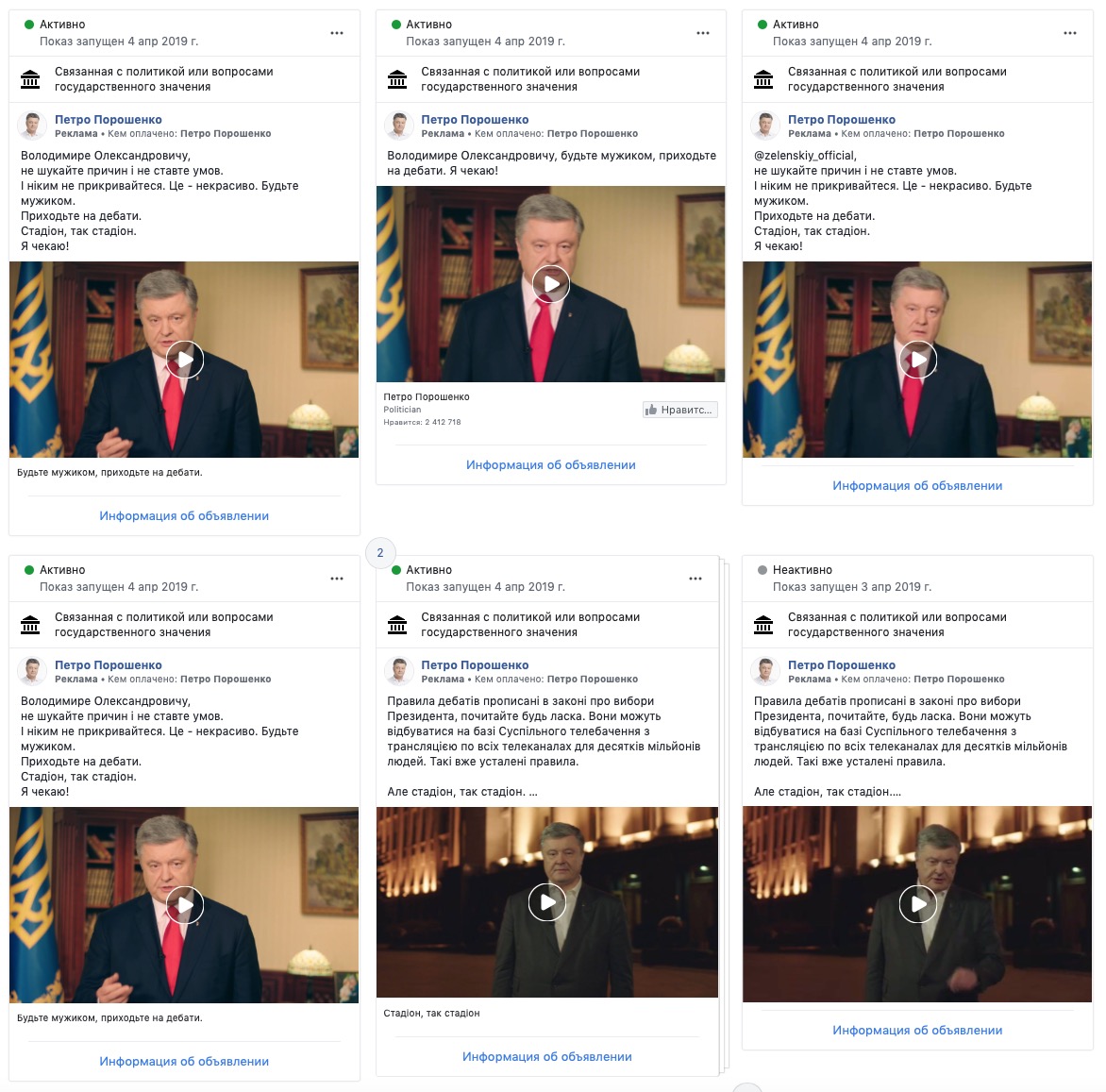Play the inactive ad's night video
The image size is (1106, 1092).
[x=917, y=903]
